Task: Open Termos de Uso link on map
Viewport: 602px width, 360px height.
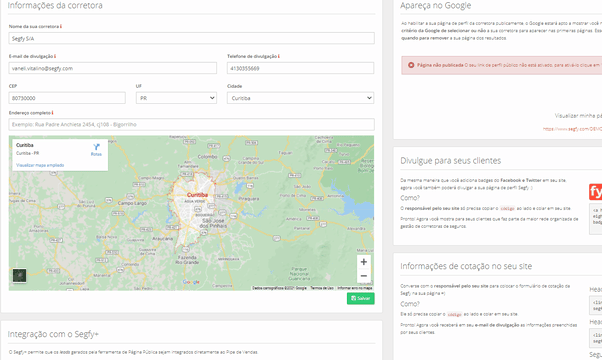Action: click(x=322, y=288)
